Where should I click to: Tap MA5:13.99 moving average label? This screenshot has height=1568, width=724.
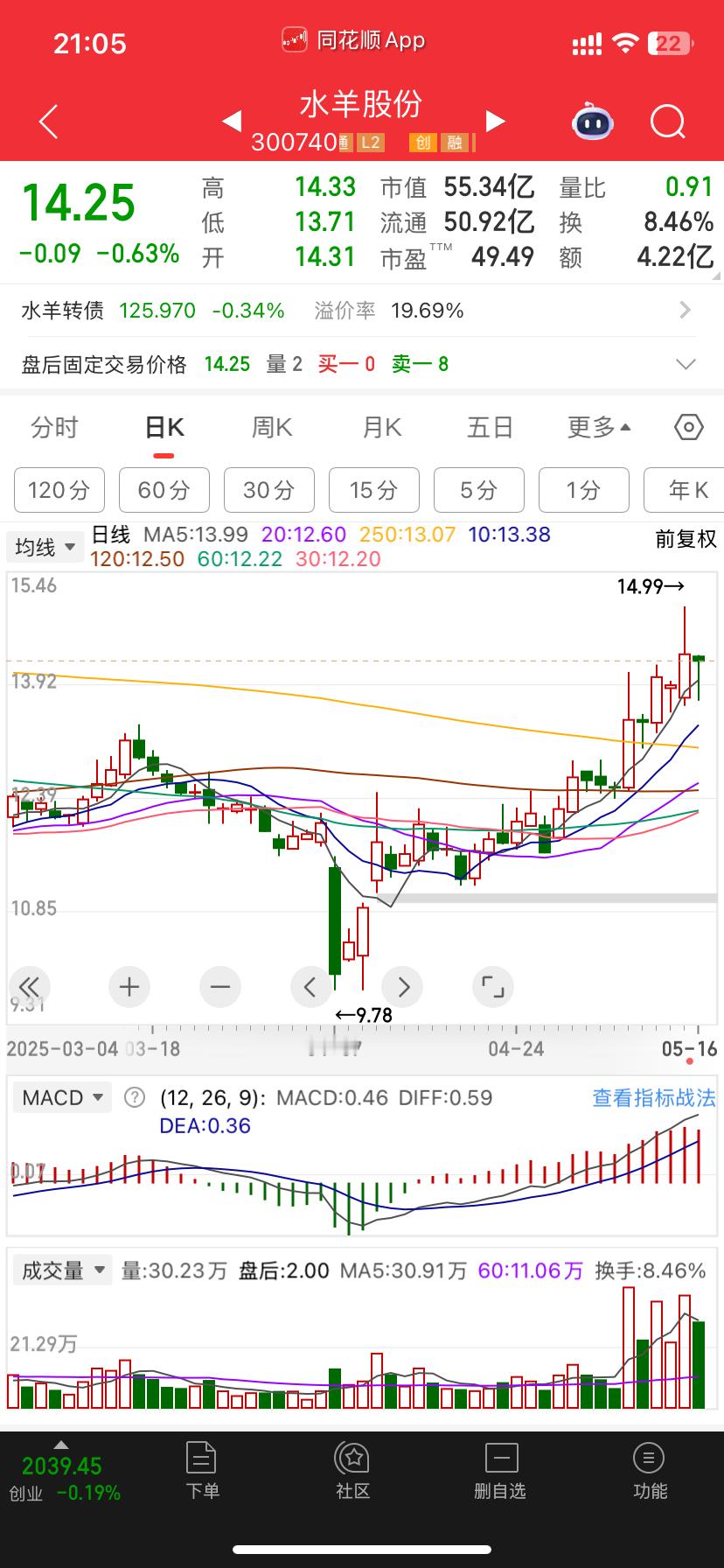point(196,534)
